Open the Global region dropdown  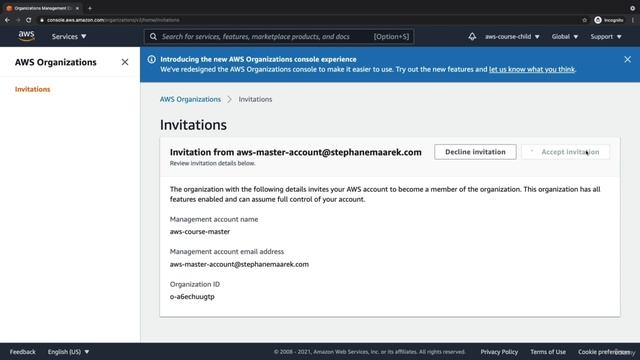click(564, 36)
